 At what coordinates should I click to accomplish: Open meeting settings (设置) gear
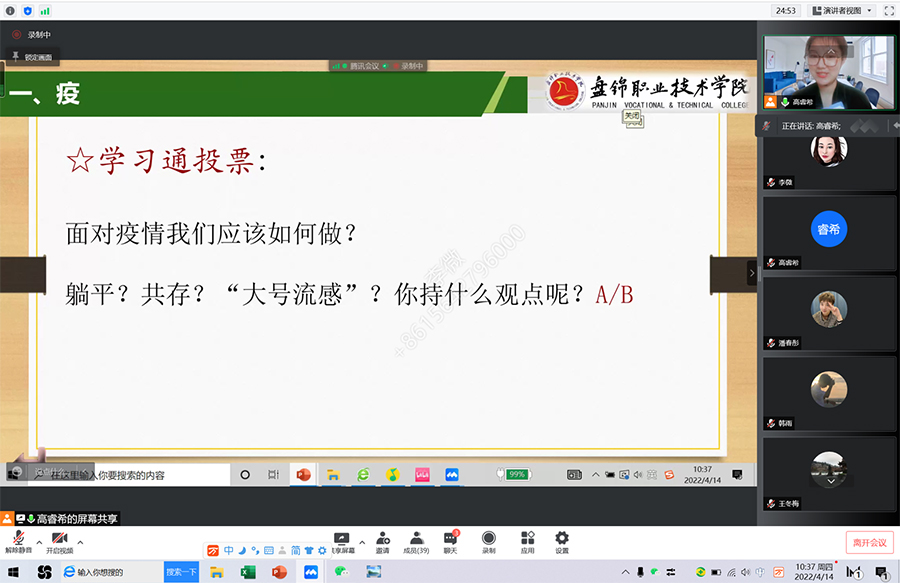562,538
